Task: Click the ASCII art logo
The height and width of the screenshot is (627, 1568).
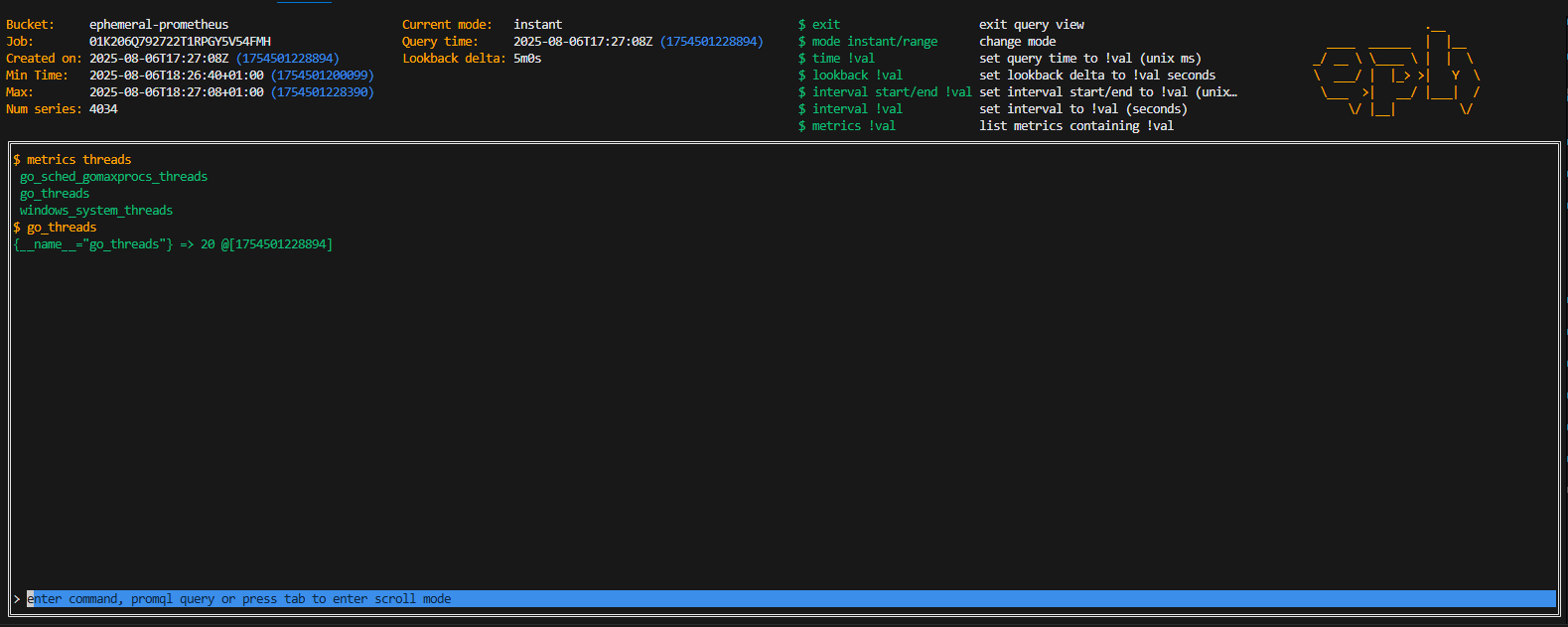Action: pyautogui.click(x=1396, y=71)
